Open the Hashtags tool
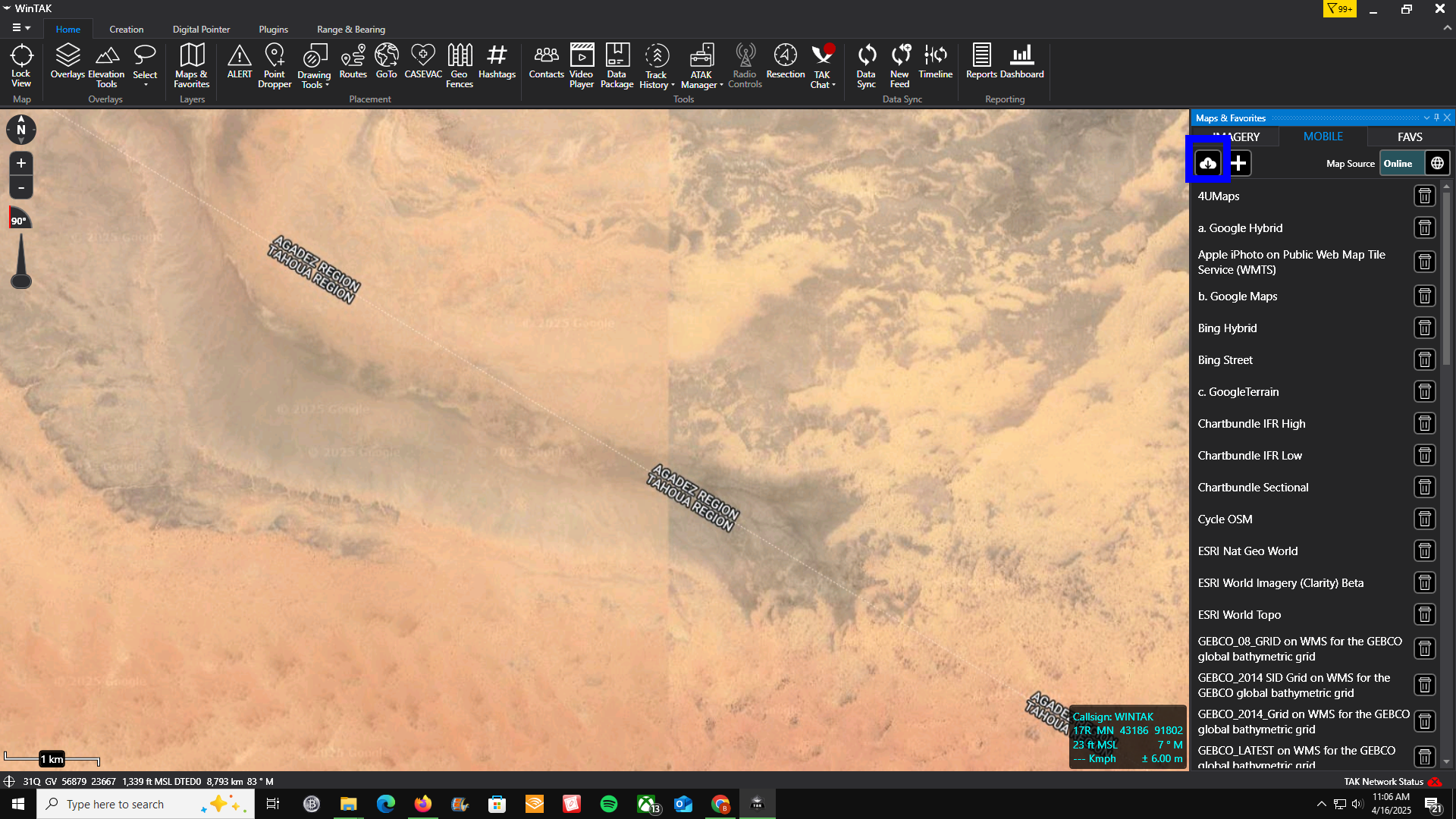Viewport: 1456px width, 819px height. 497,61
